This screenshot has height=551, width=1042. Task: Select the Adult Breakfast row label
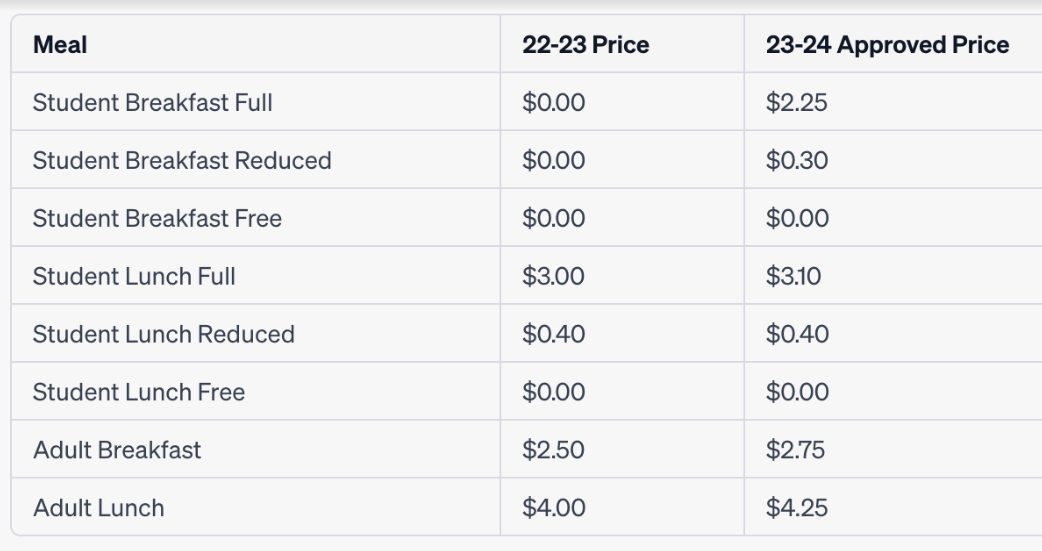tap(117, 449)
